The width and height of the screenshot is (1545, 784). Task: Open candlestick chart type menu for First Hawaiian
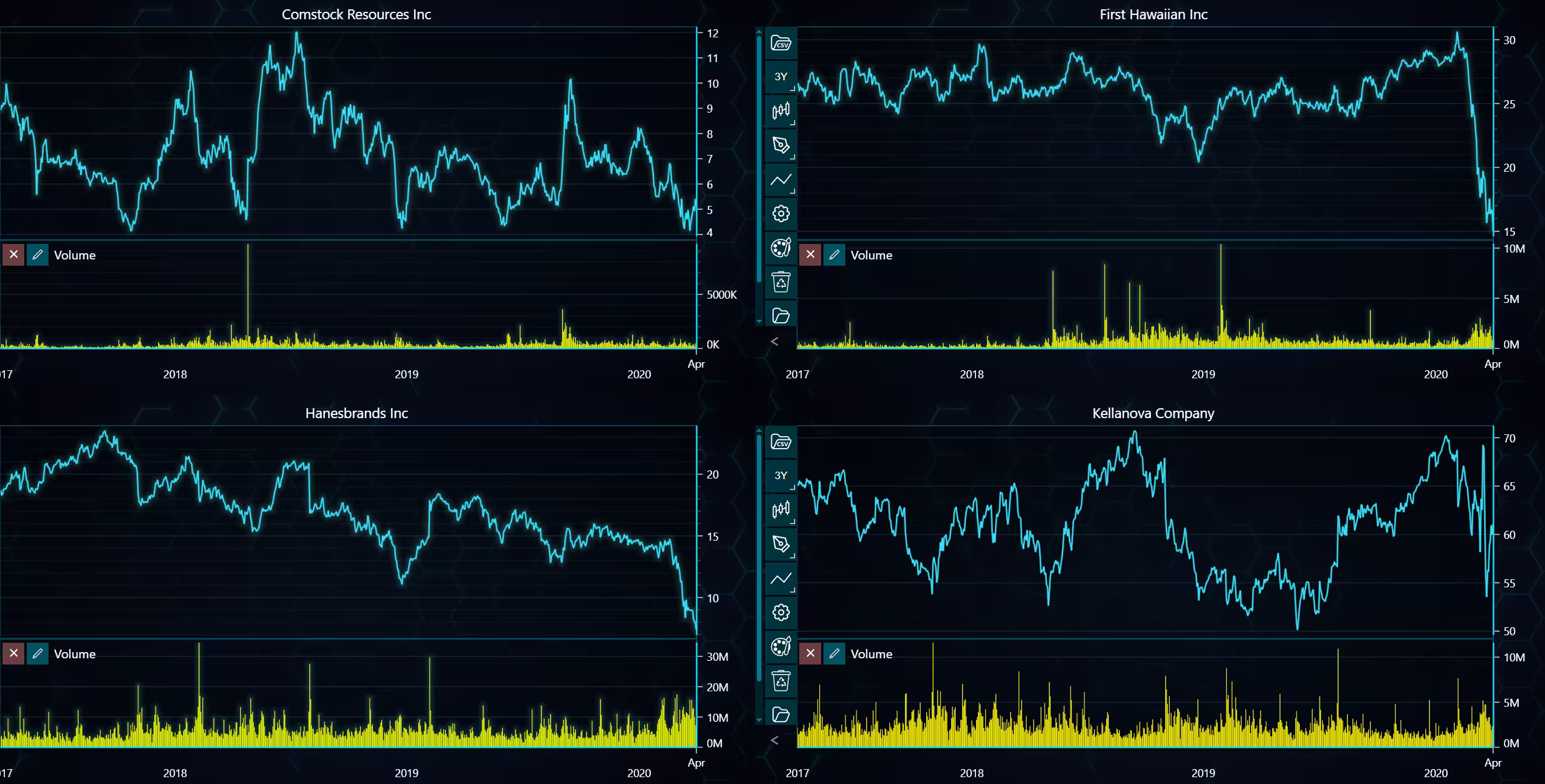coord(781,111)
